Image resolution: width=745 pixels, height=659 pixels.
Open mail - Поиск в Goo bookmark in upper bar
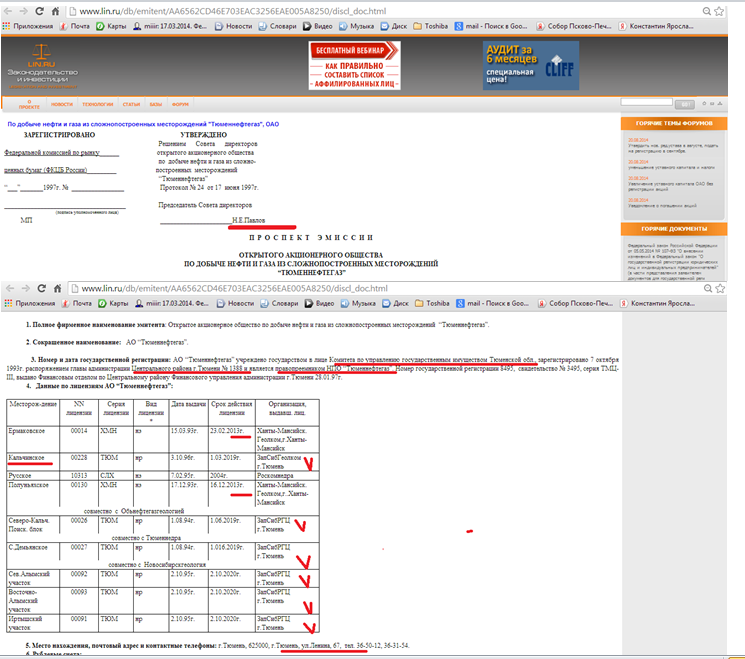pyautogui.click(x=491, y=26)
